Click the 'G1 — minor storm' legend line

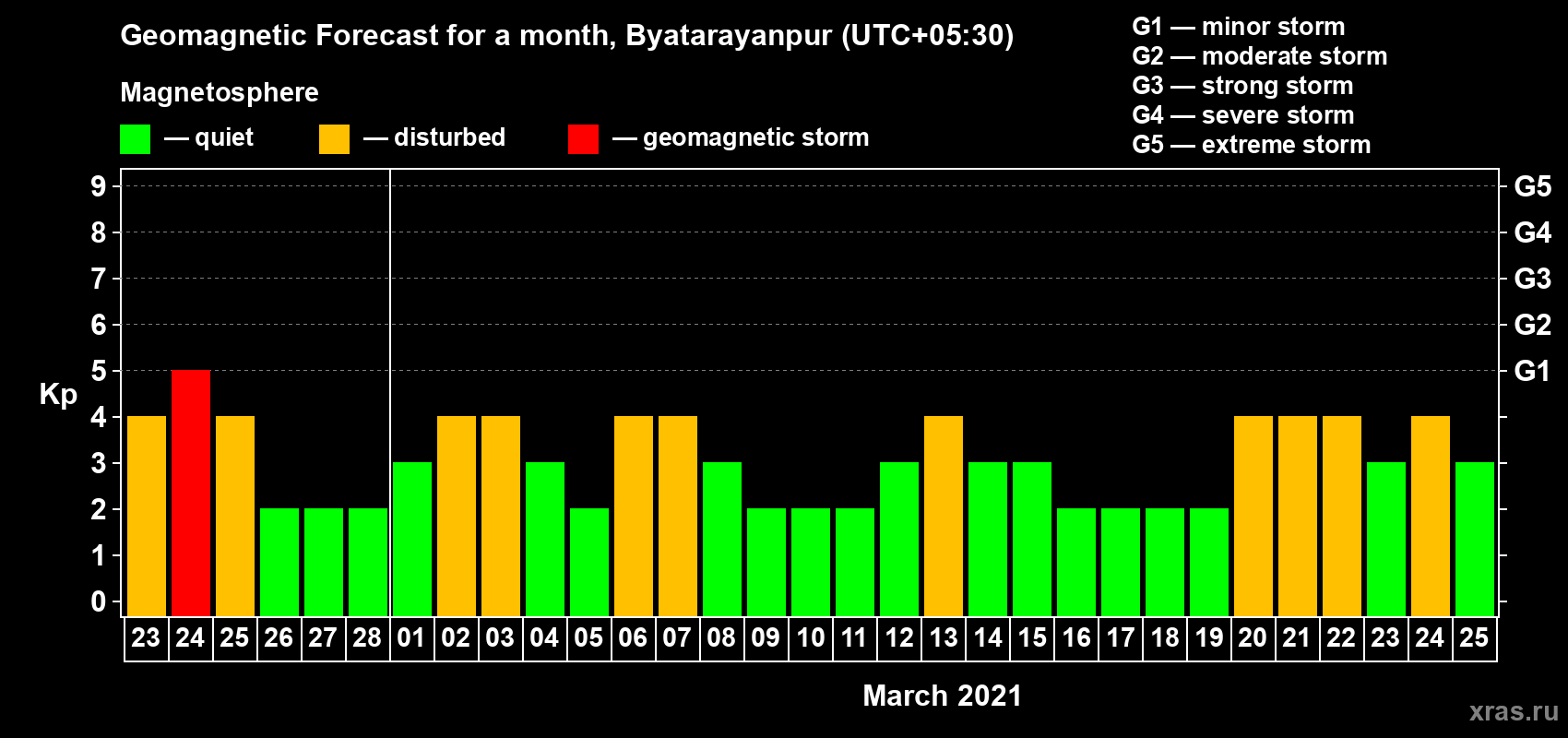(x=1238, y=27)
